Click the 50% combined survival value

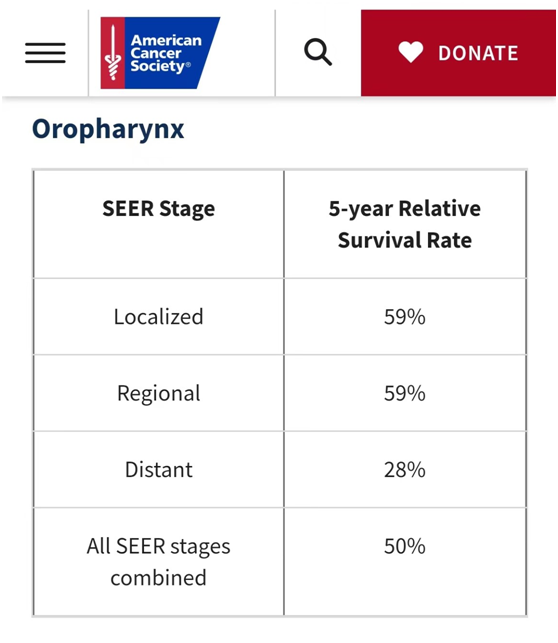click(x=405, y=546)
